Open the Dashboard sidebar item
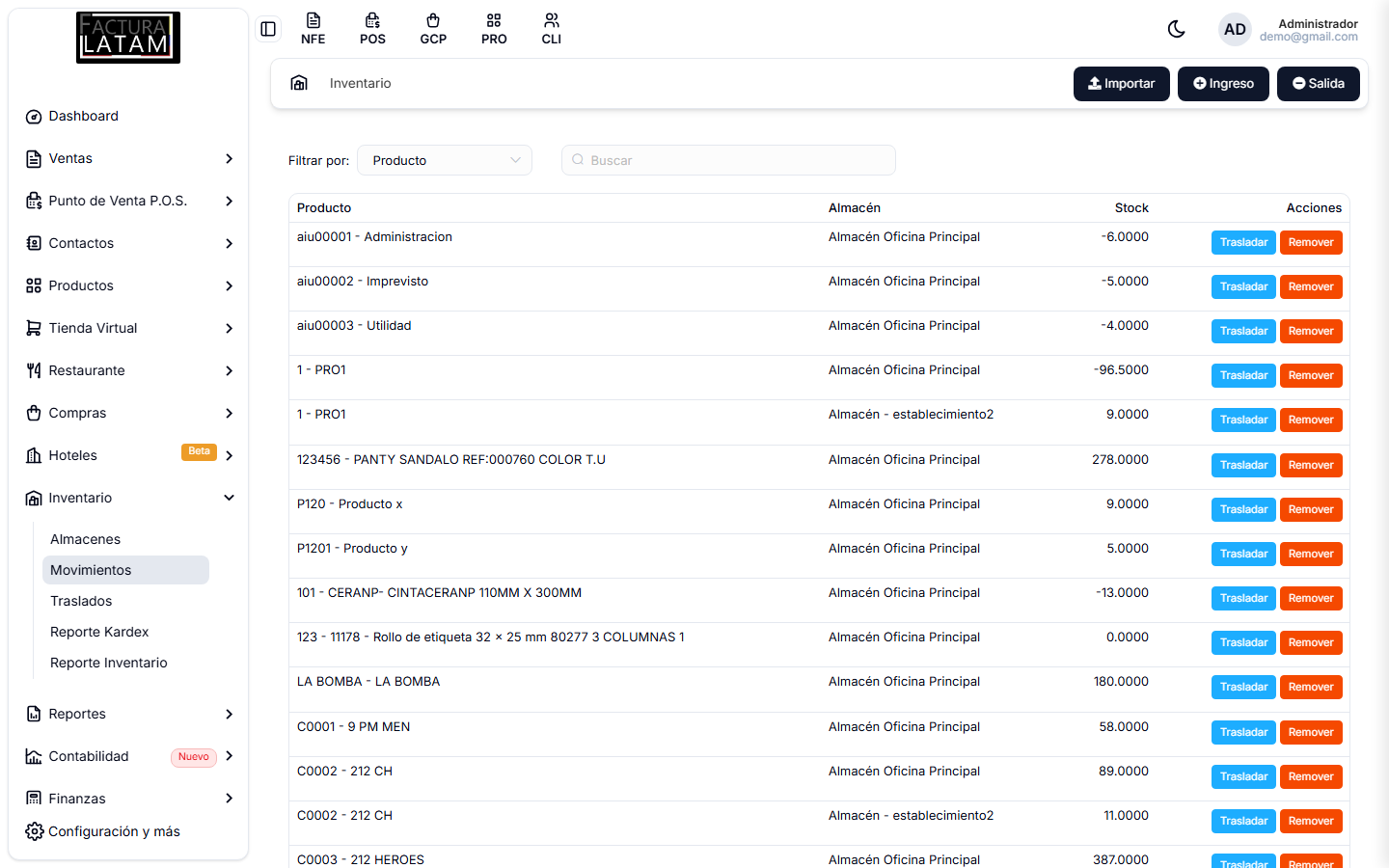 point(129,116)
